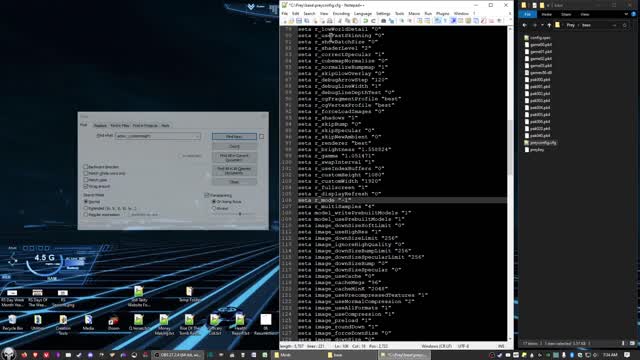
Task: Open the Language menu in Notepad++
Action: point(363,14)
